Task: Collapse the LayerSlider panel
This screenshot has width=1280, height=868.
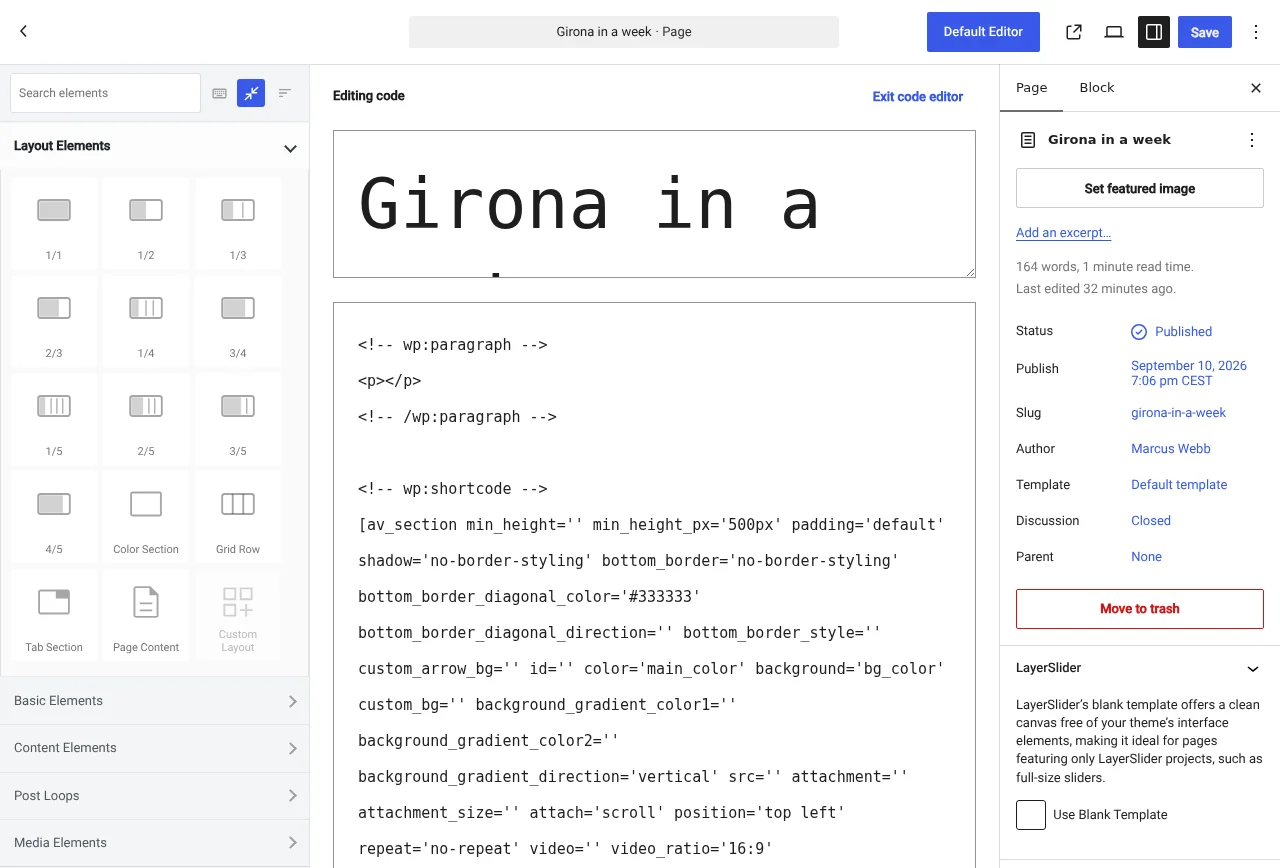Action: click(1140, 668)
